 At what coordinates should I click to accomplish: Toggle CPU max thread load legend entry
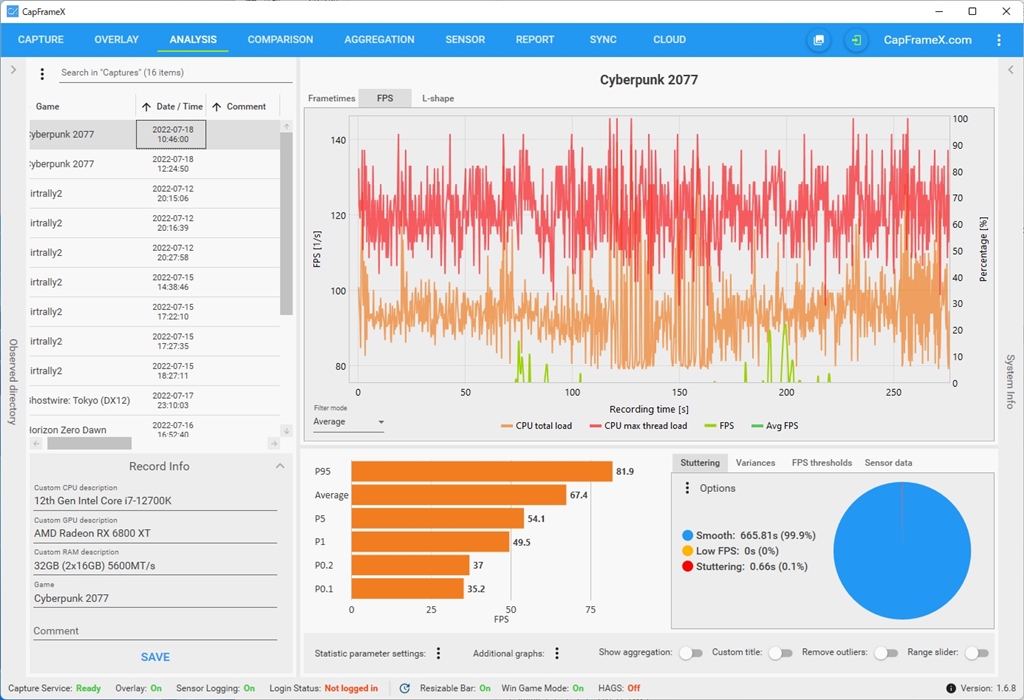pyautogui.click(x=638, y=426)
